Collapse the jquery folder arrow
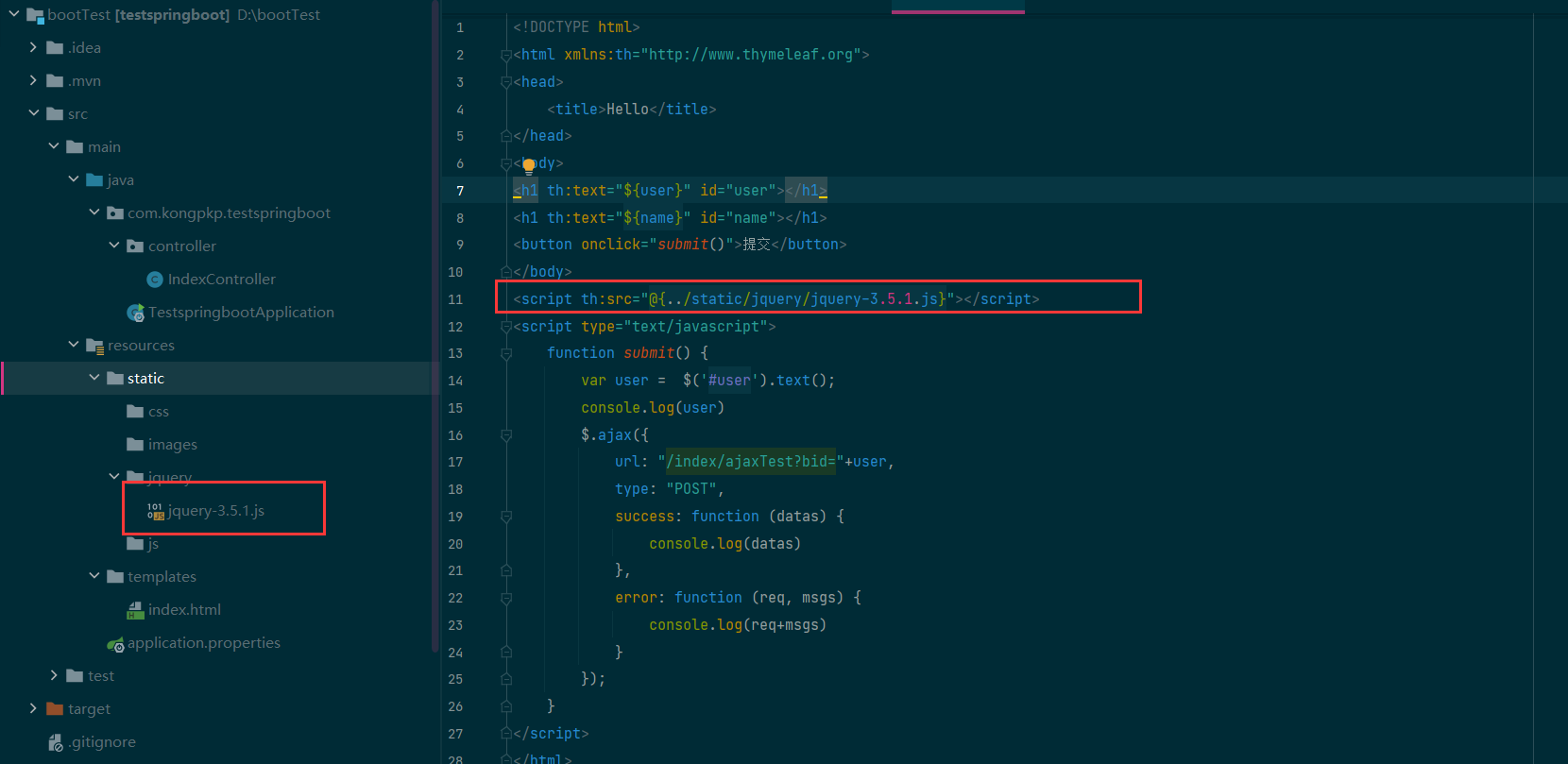This screenshot has width=1568, height=764. 114,477
